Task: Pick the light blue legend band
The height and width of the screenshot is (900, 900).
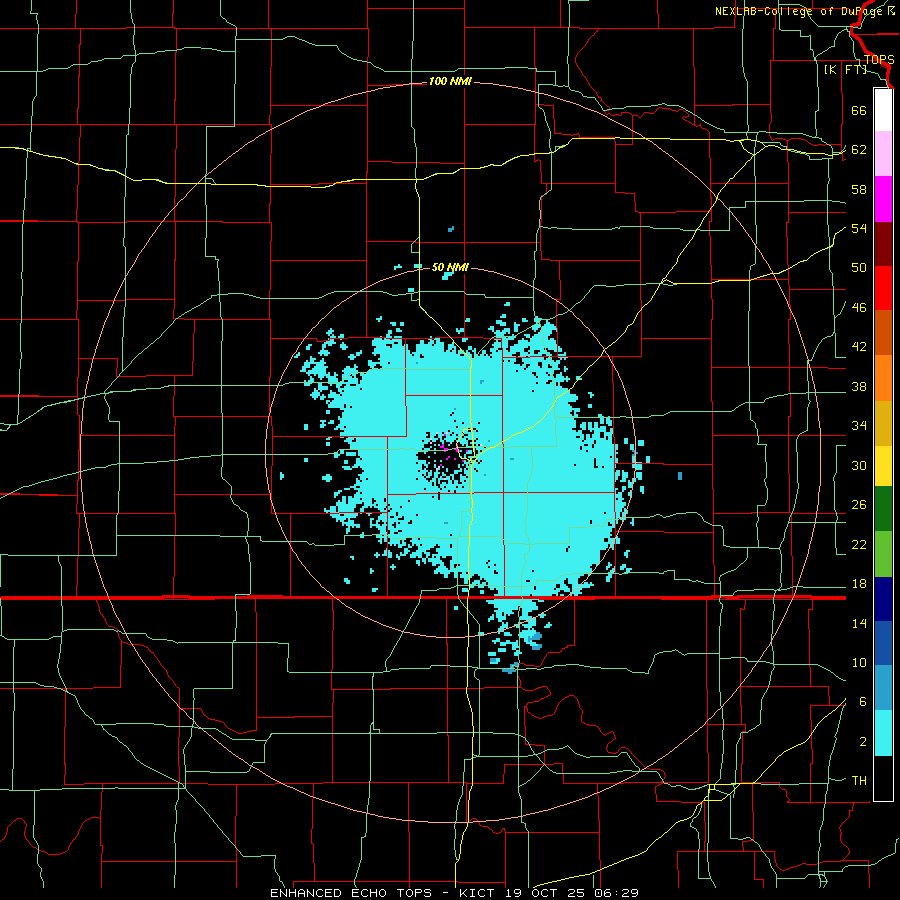Action: click(883, 688)
